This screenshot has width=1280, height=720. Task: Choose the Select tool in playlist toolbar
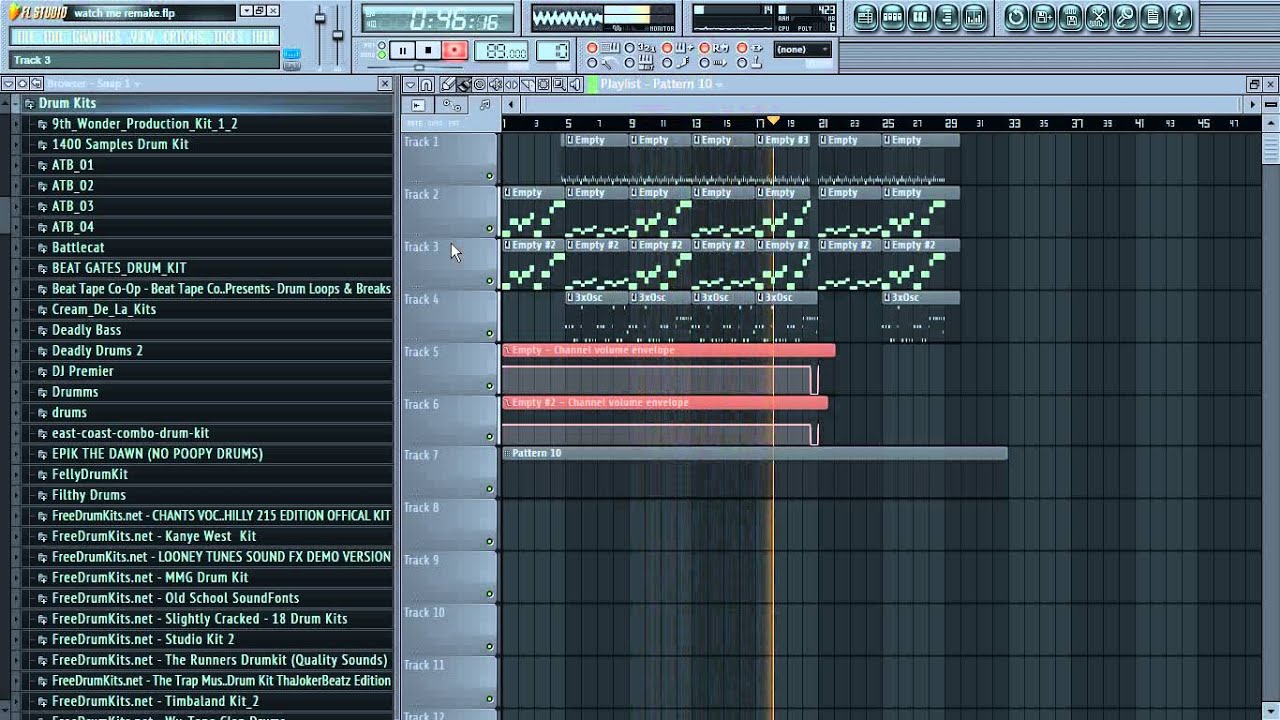click(543, 84)
